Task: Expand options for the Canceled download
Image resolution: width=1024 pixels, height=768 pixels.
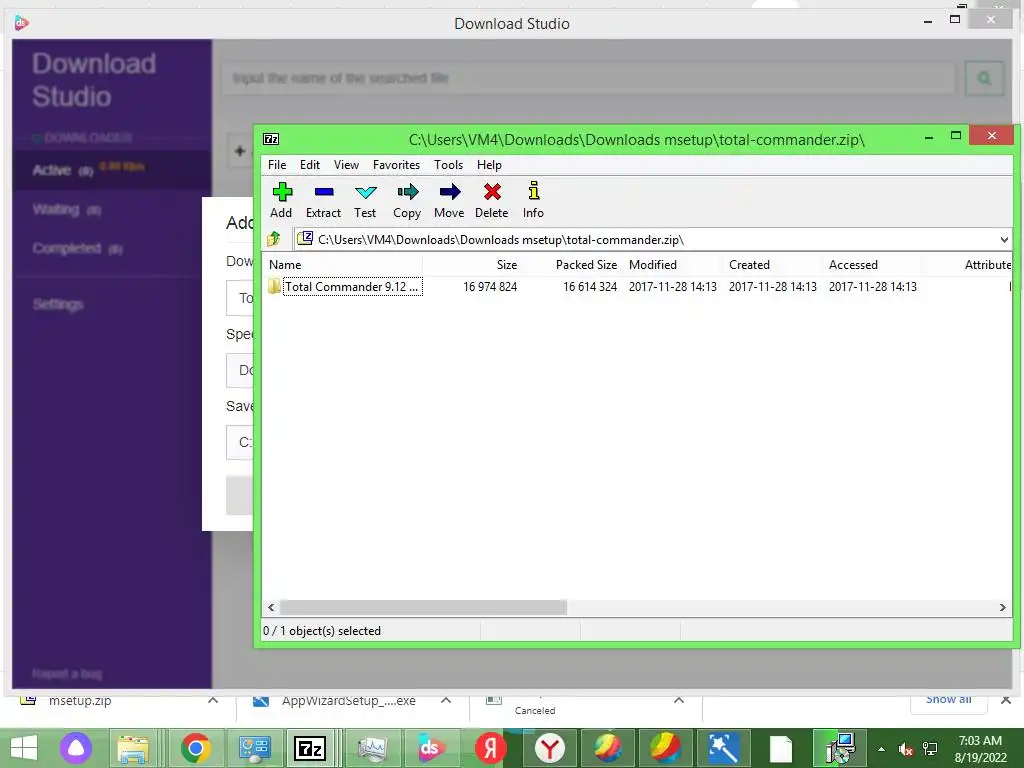Action: point(679,700)
